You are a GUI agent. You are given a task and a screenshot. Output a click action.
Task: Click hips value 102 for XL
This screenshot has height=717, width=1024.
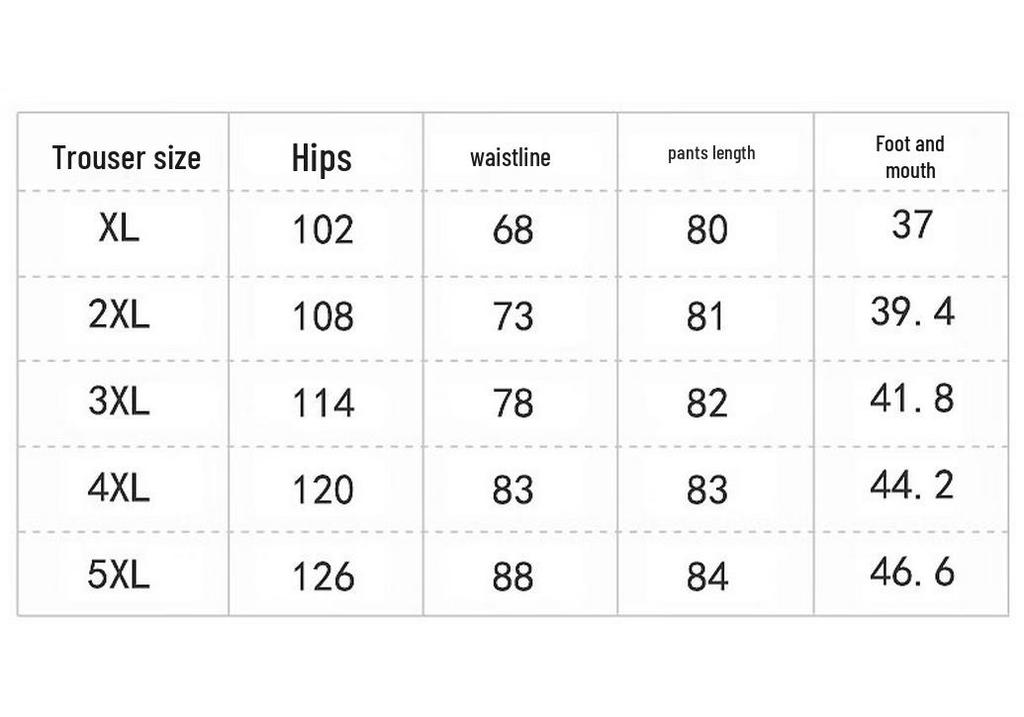(x=323, y=230)
